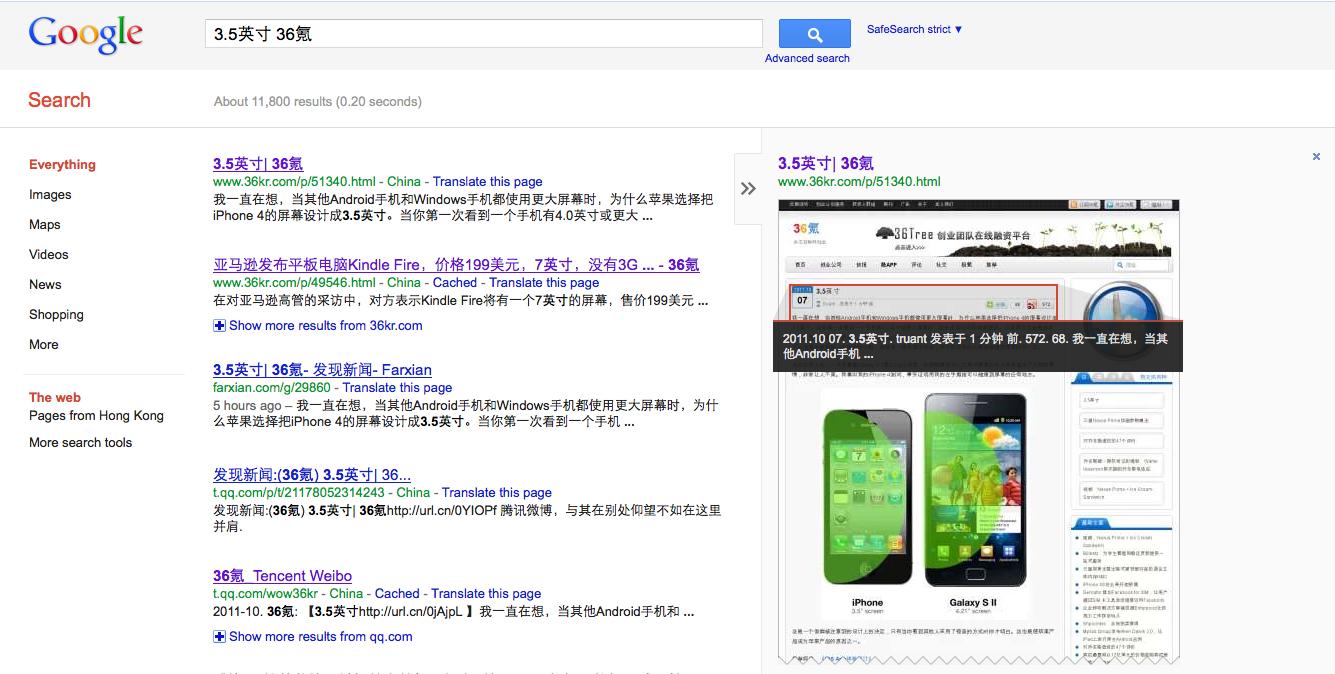Select Images search category

[x=50, y=194]
